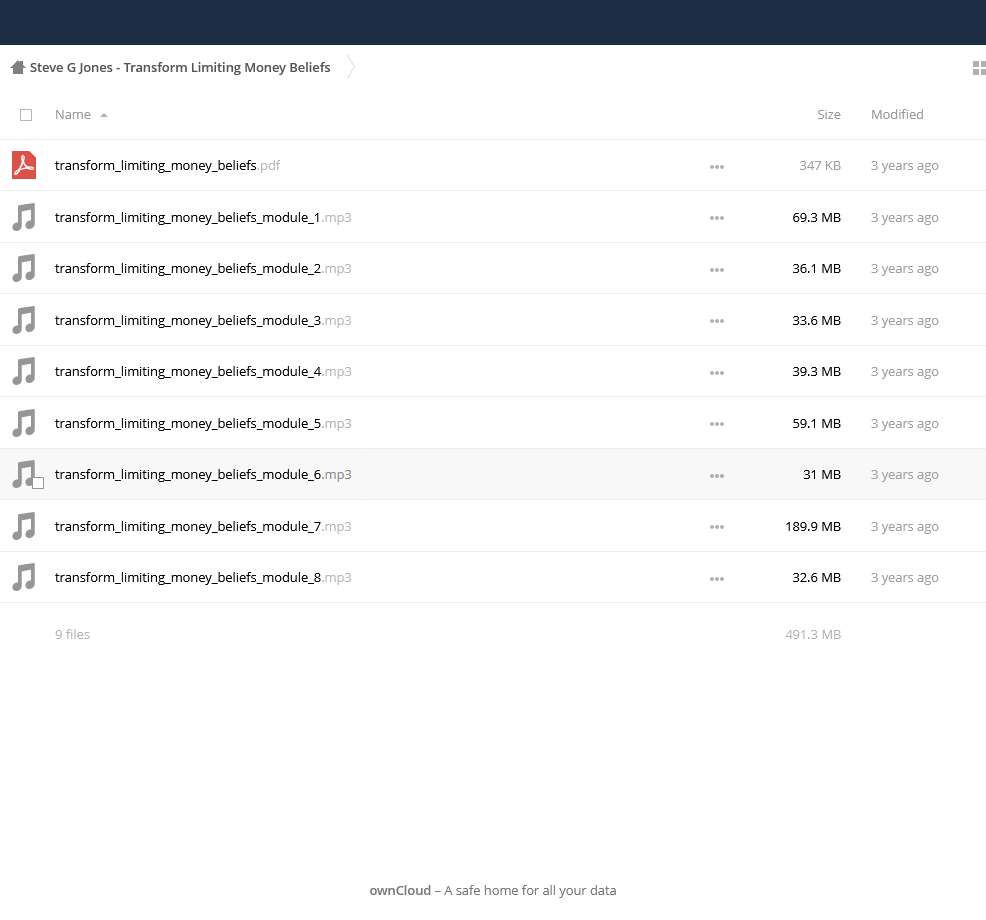Click the 491.3 MB total size

813,635
